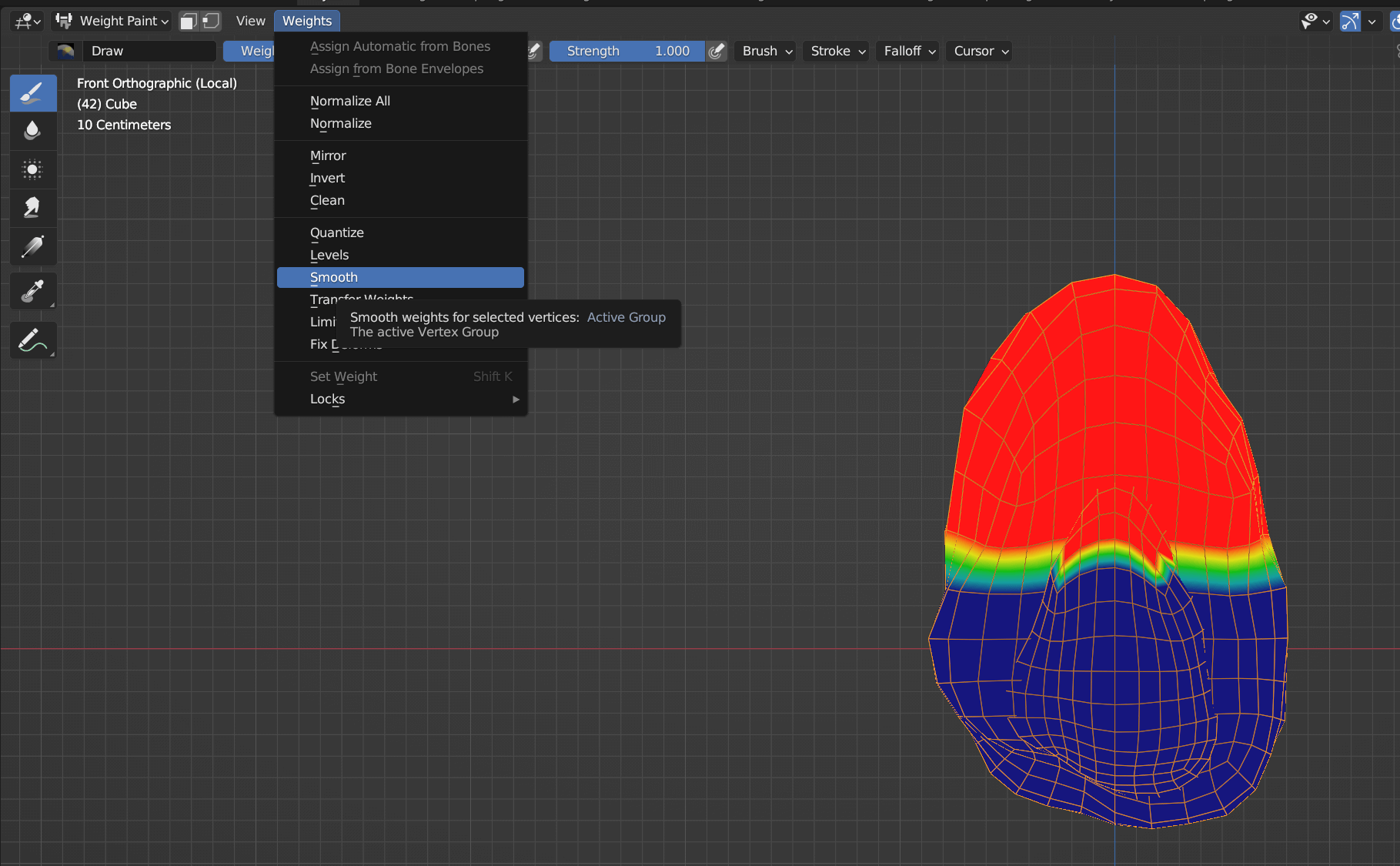This screenshot has height=866, width=1400.
Task: Choose Levels in Weights menu
Action: click(x=400, y=255)
